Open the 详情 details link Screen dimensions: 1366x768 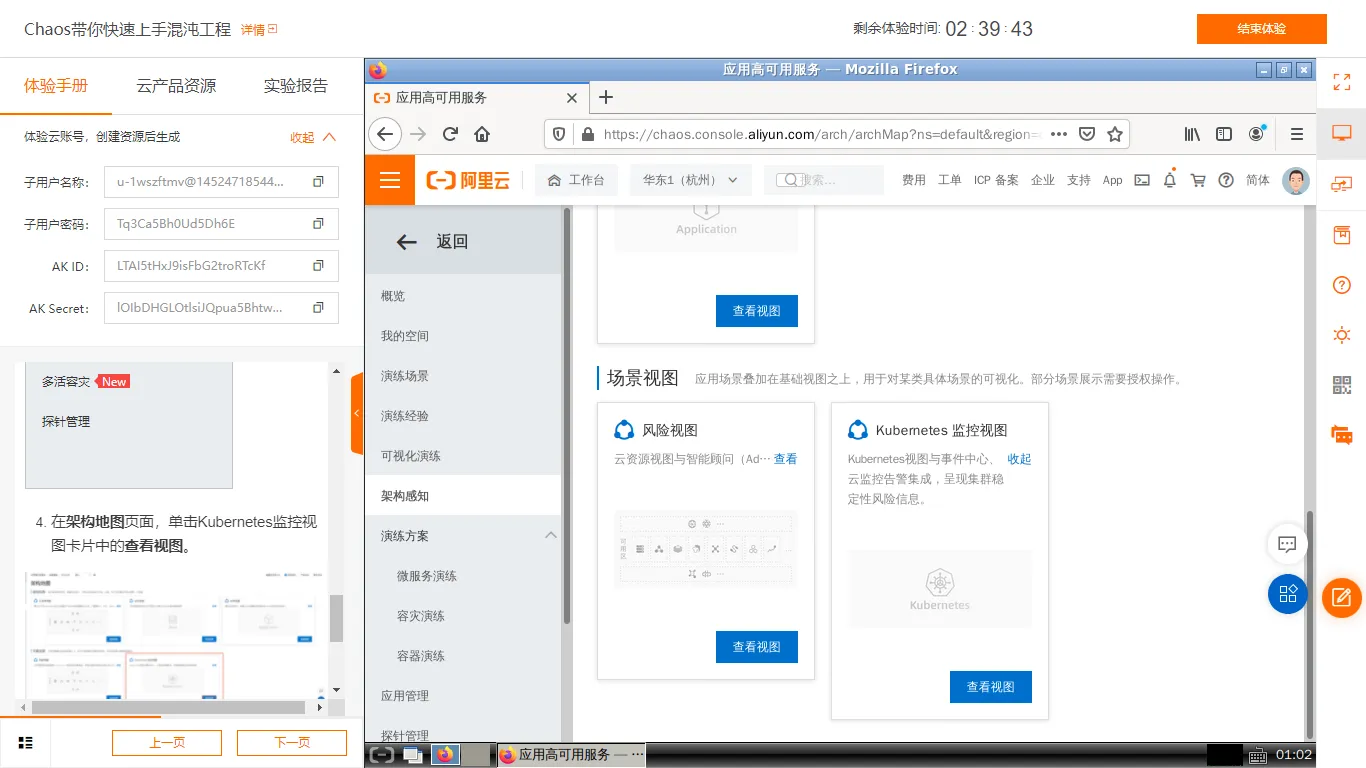(x=259, y=30)
